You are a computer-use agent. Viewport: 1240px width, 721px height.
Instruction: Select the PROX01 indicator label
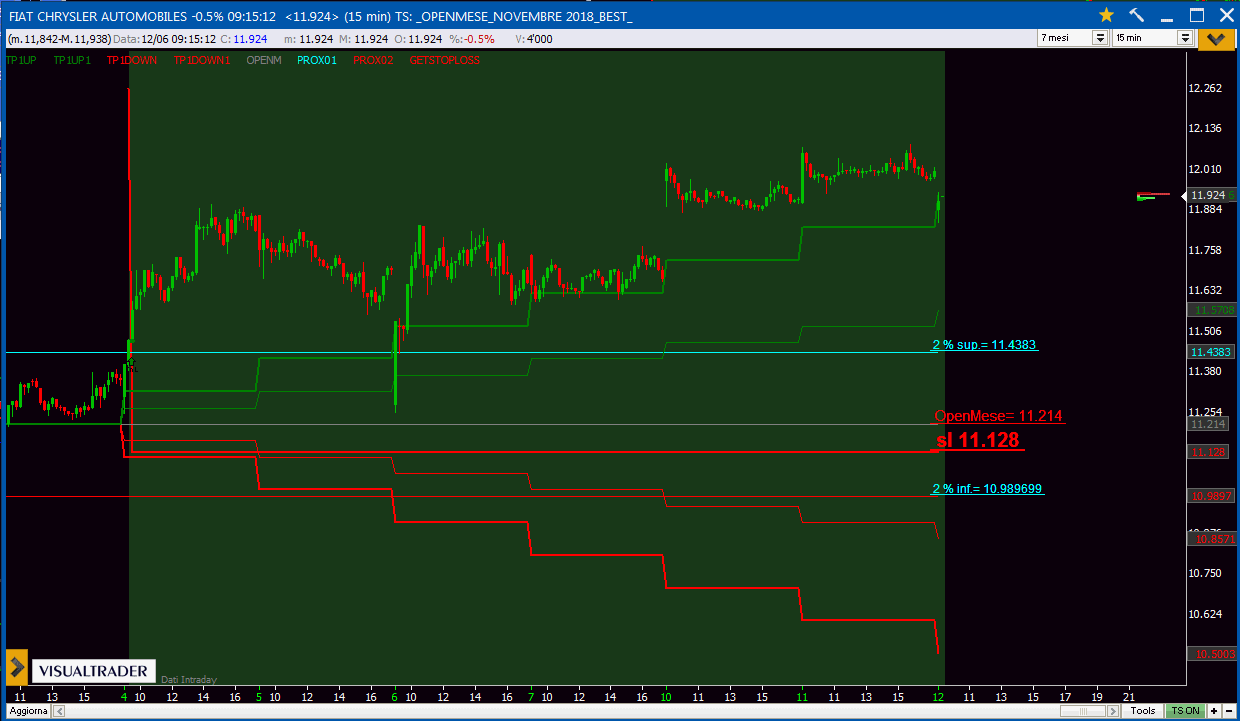pyautogui.click(x=317, y=60)
